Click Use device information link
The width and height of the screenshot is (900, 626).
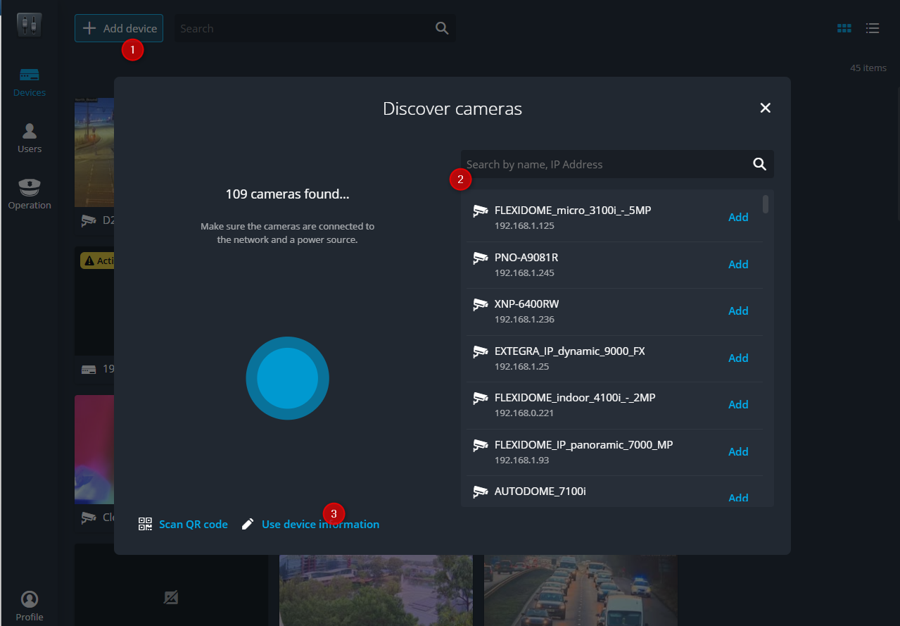[x=320, y=524]
